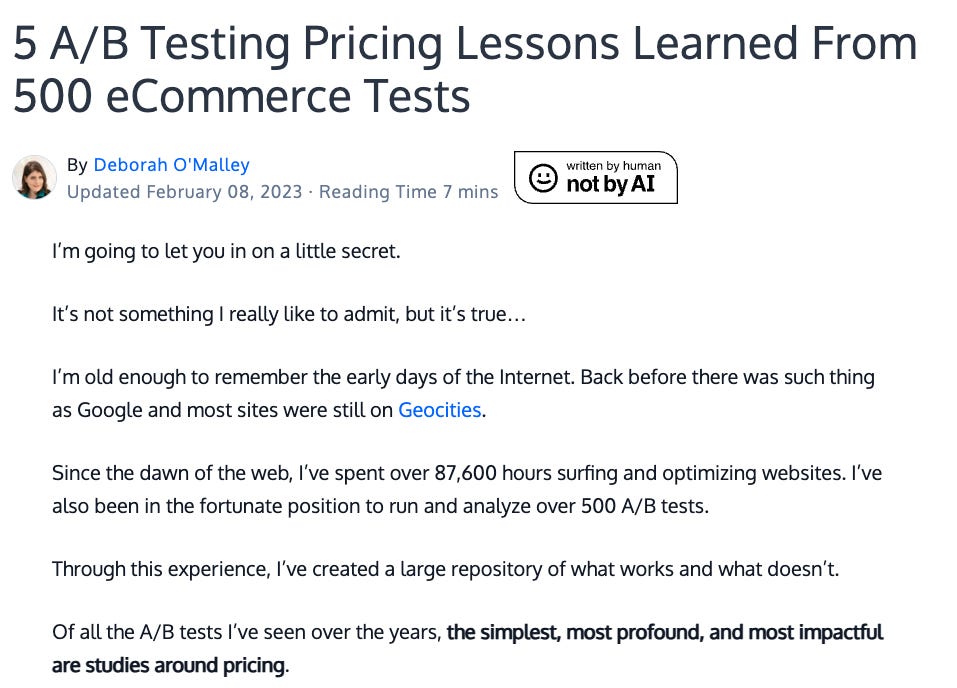Click the 'little secret' opening sentence
This screenshot has width=957, height=688.
click(226, 251)
